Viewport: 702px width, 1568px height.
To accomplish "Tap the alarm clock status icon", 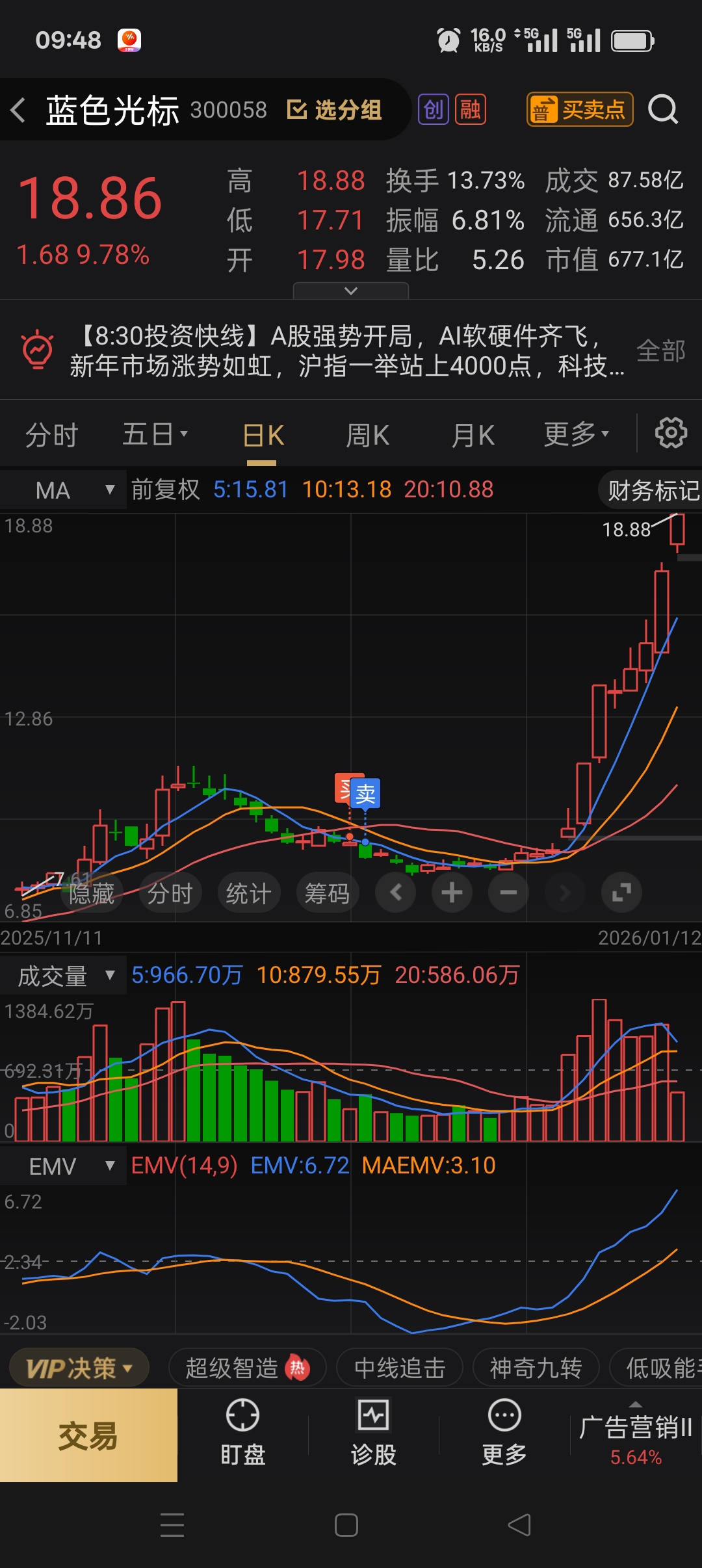I will click(448, 40).
